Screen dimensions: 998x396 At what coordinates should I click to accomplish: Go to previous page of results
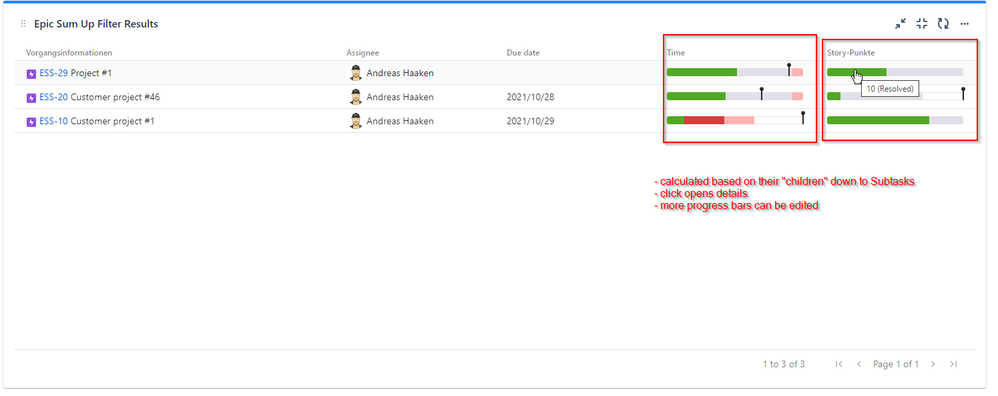pos(859,364)
